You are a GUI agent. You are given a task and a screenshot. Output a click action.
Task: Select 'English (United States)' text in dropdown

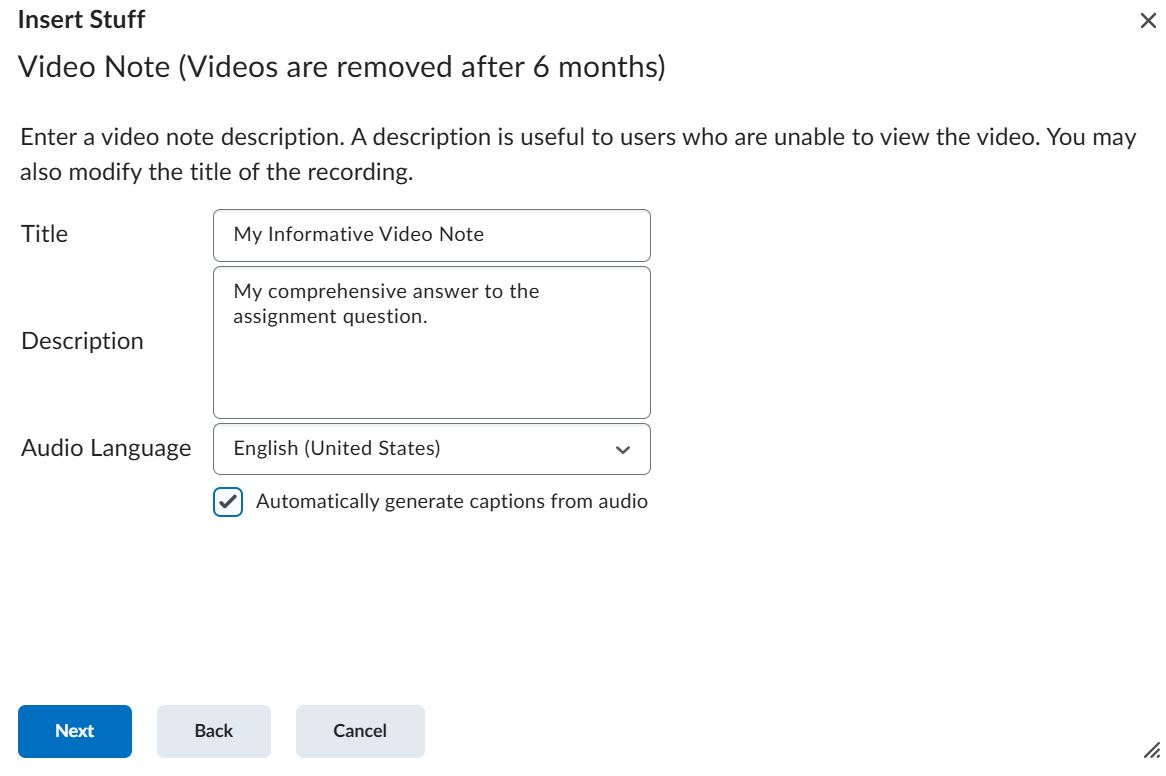[337, 449]
